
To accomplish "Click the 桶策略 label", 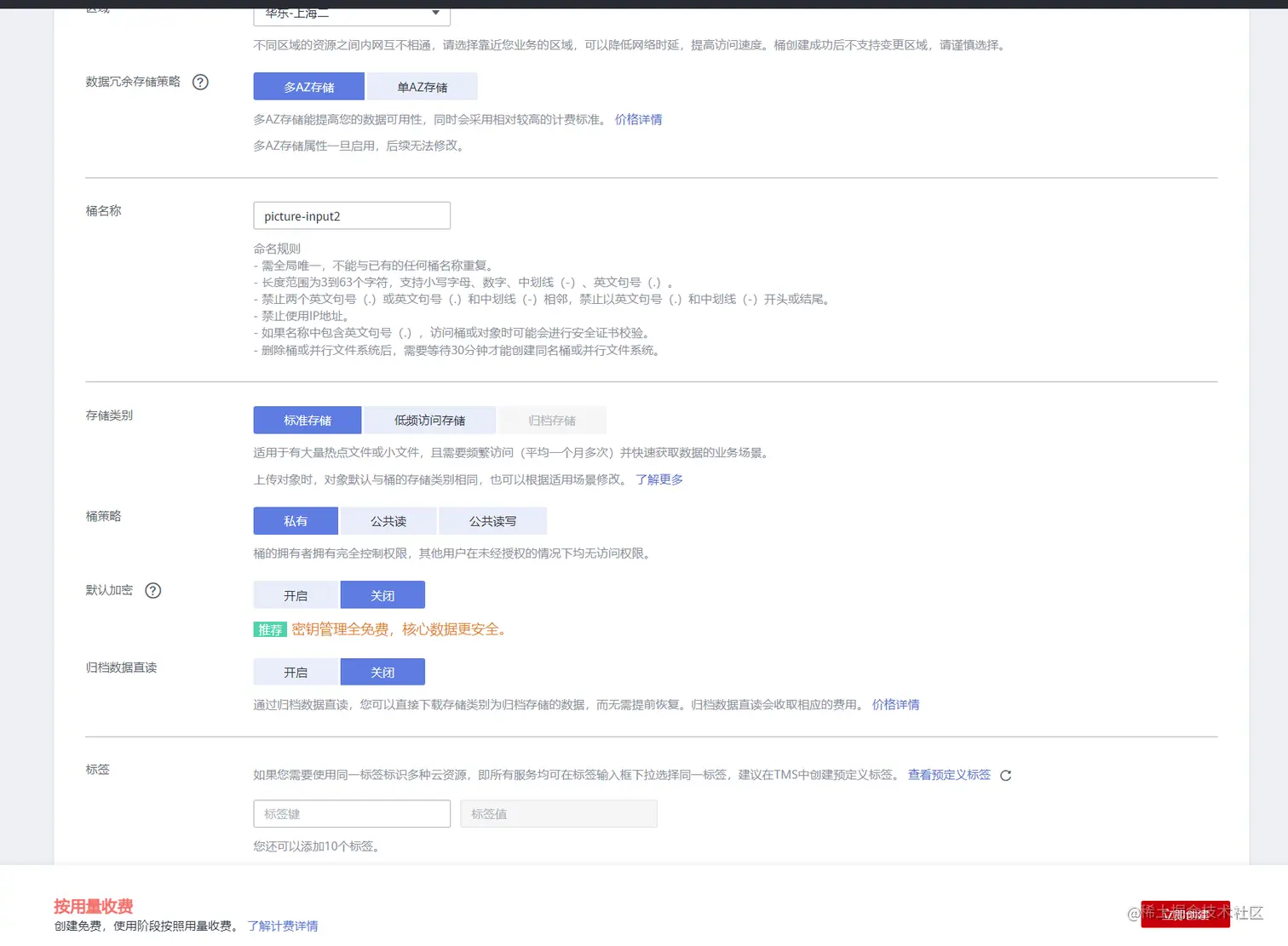I will pos(103,515).
